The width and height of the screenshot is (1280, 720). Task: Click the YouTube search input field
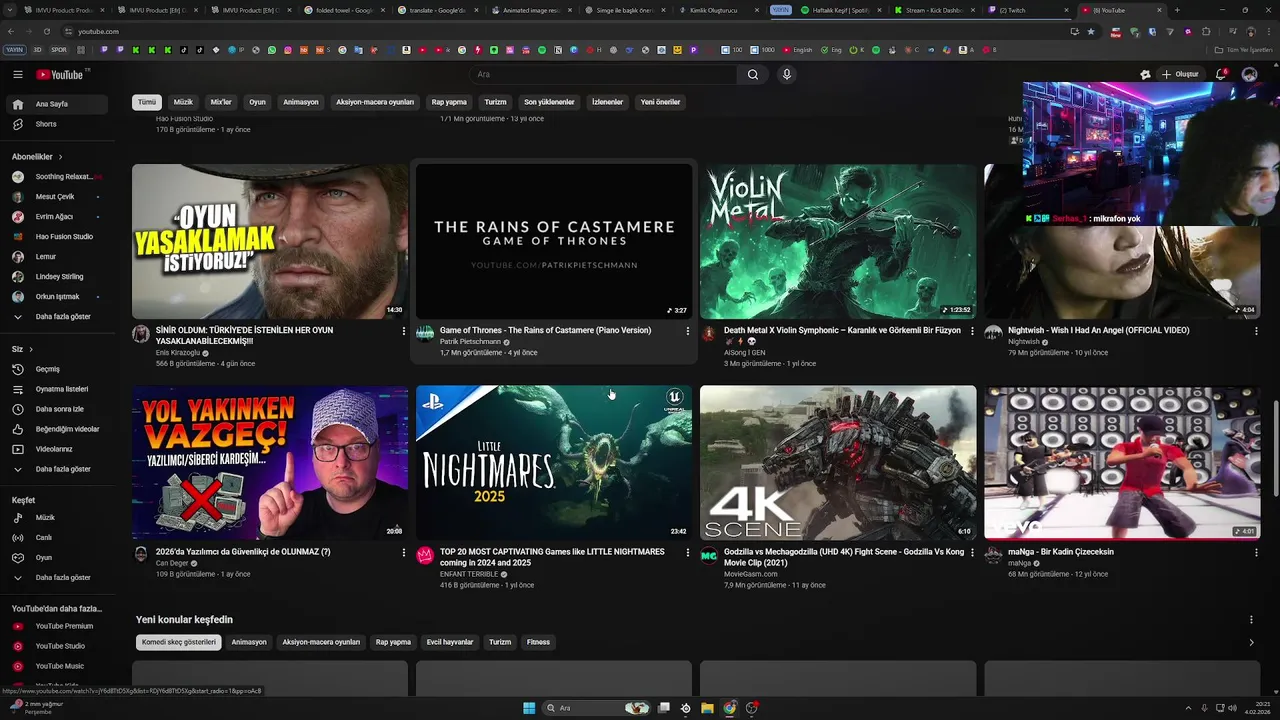[x=605, y=74]
